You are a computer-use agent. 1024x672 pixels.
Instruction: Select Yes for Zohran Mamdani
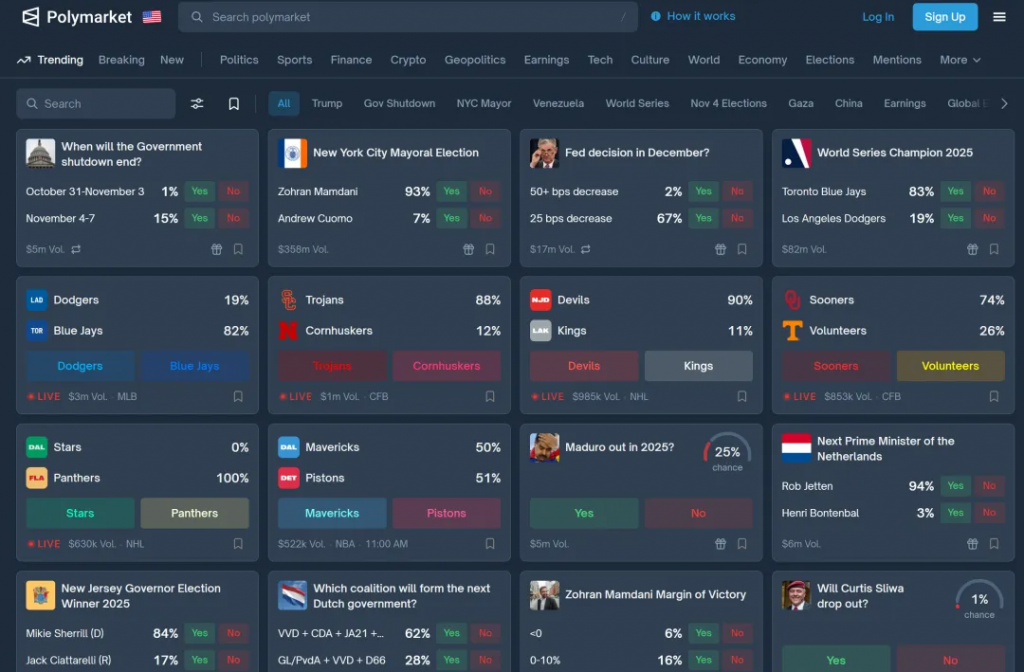pos(452,191)
